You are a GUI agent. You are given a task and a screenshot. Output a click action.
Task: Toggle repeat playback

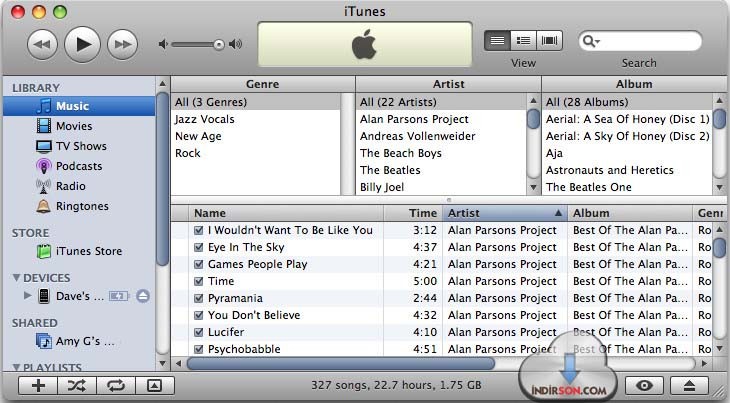click(x=115, y=385)
